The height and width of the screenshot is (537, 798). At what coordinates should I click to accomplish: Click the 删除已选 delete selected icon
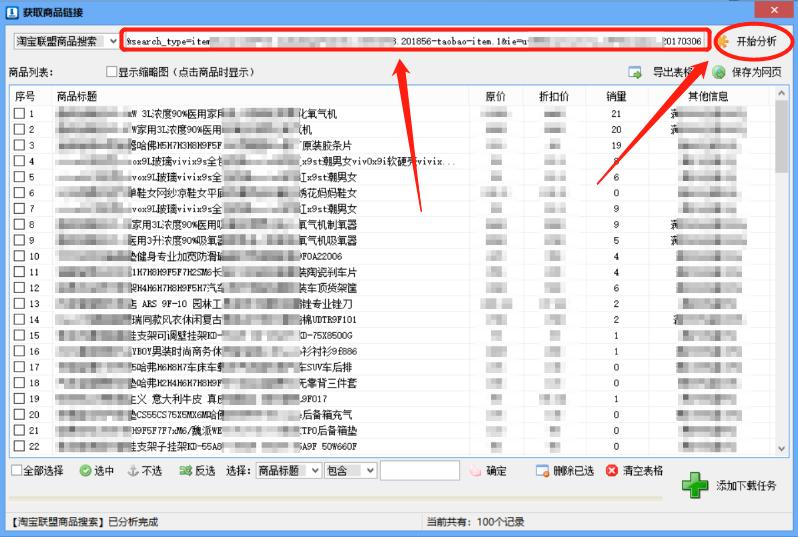543,471
